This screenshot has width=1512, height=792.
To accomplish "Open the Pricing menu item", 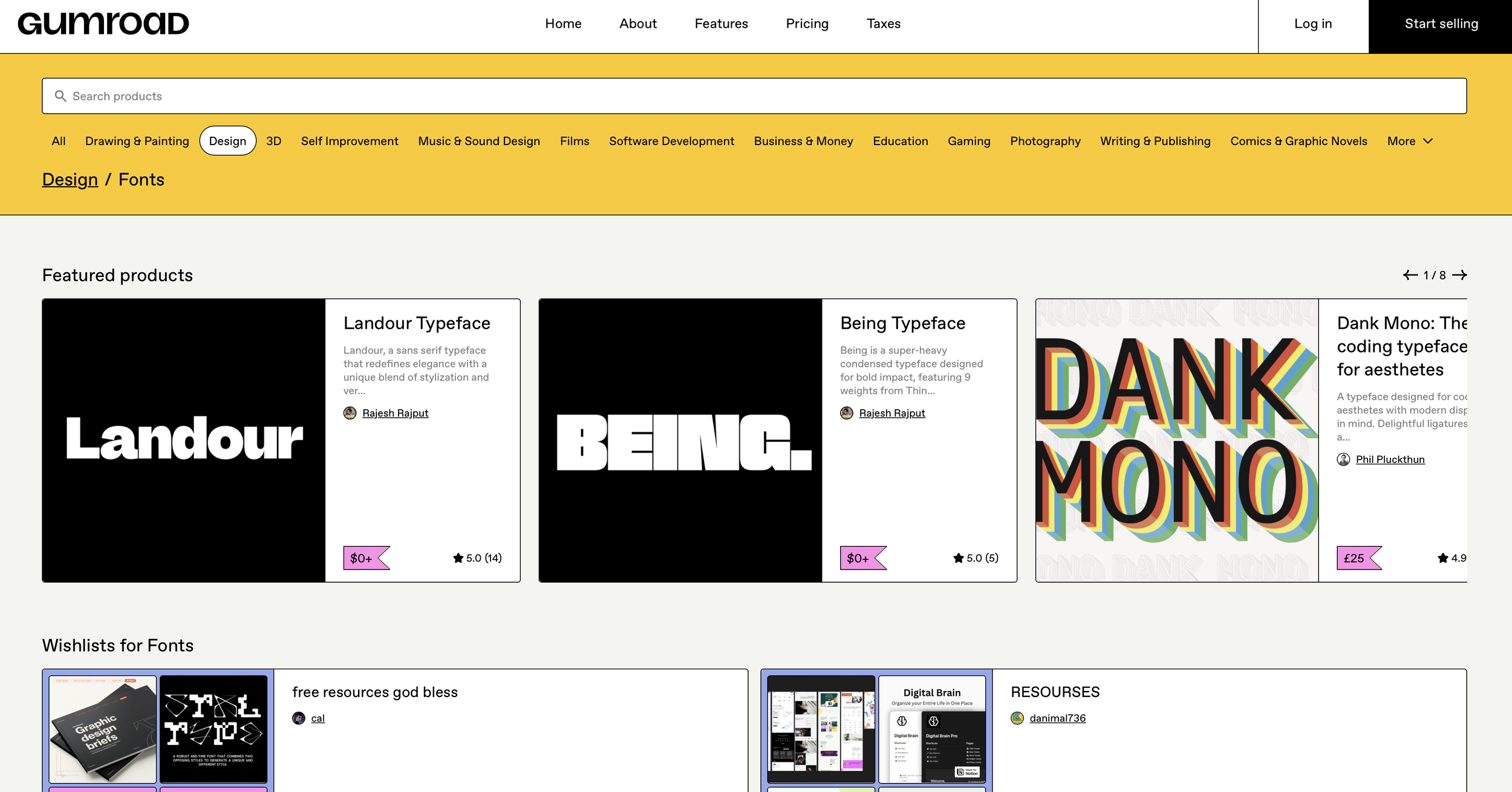I will pos(807,24).
